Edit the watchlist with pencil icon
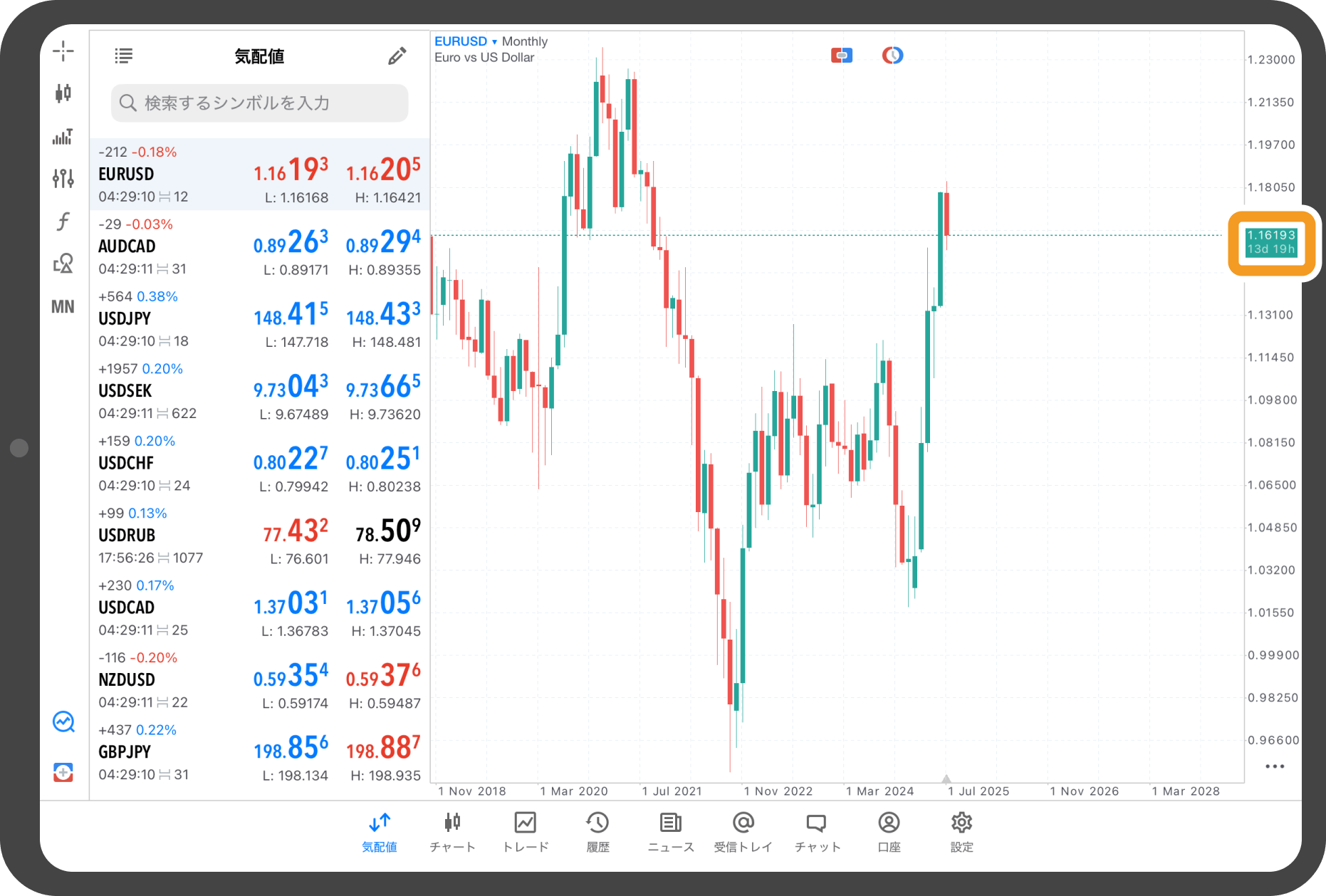1326x896 pixels. pos(397,56)
